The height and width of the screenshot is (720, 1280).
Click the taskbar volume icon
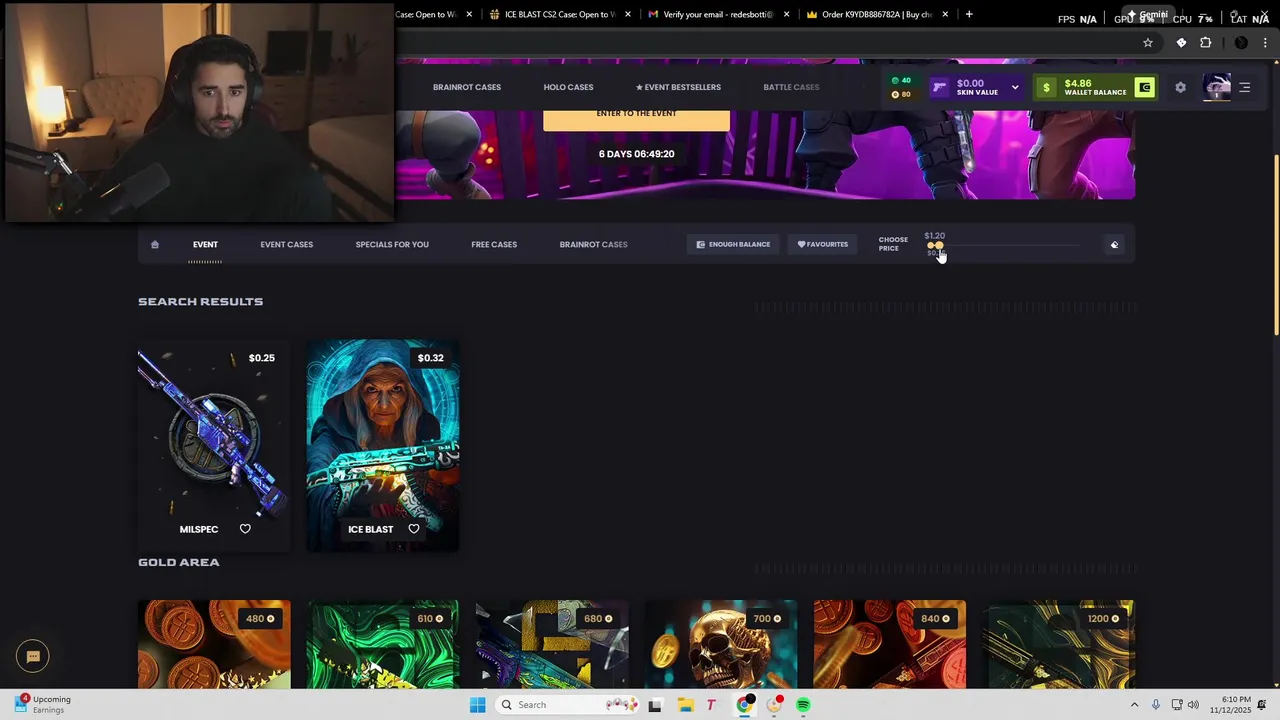[1193, 705]
